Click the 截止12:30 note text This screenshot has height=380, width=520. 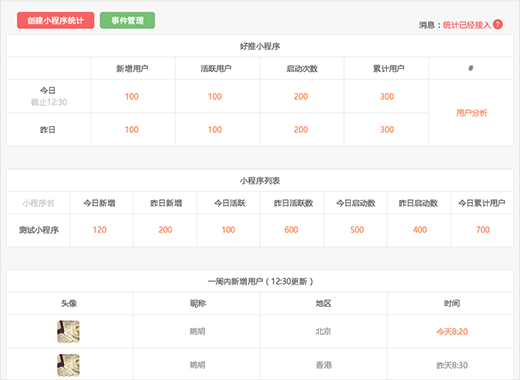(49, 102)
